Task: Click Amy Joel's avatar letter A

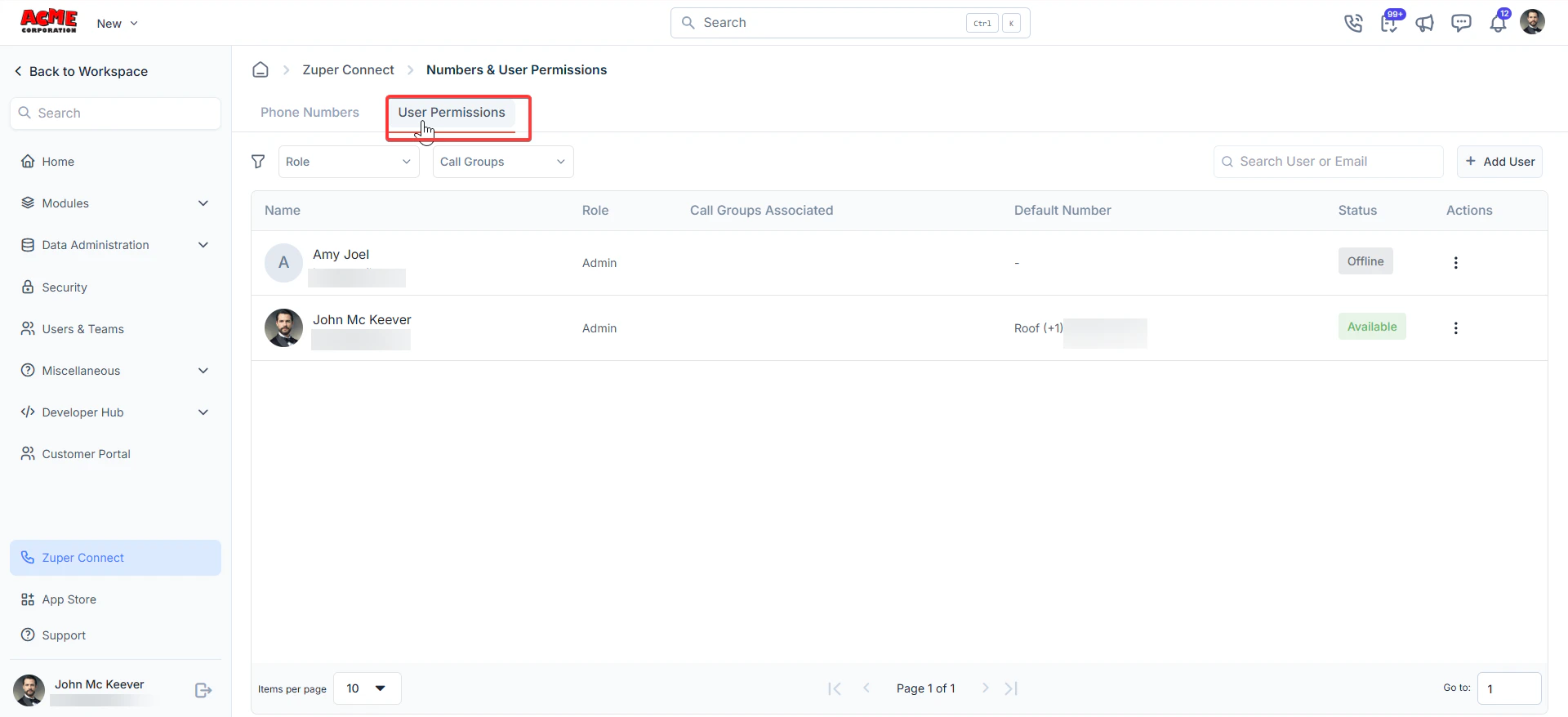Action: pos(283,263)
